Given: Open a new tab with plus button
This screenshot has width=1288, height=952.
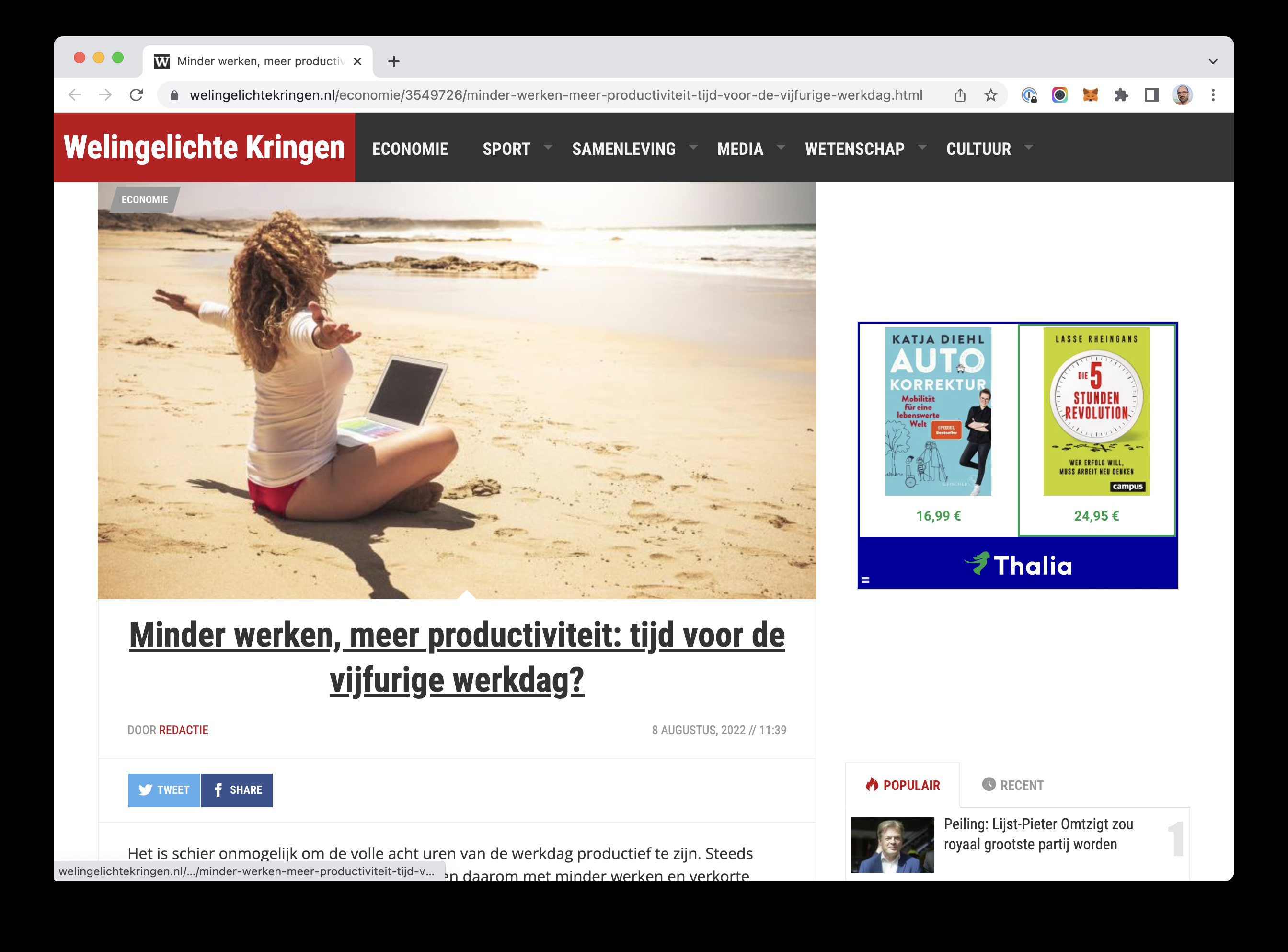Looking at the screenshot, I should point(394,61).
